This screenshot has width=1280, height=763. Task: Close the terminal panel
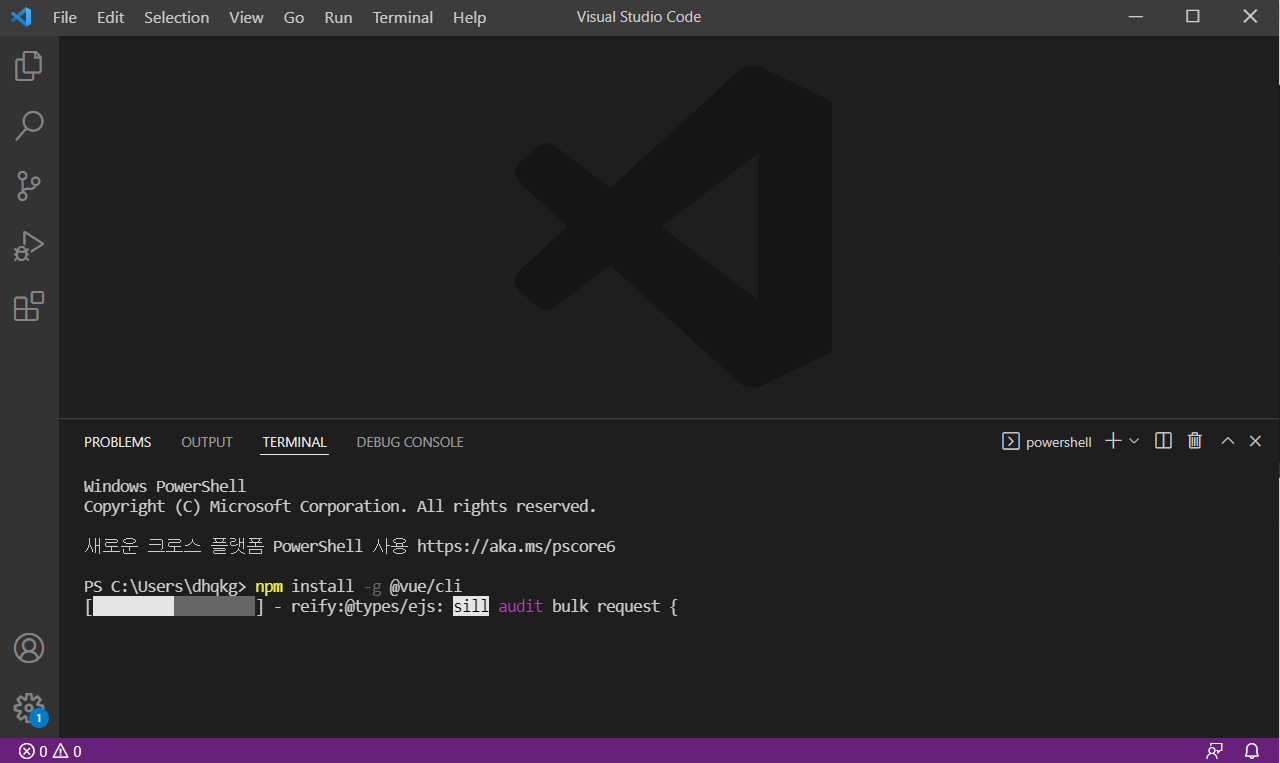1255,441
